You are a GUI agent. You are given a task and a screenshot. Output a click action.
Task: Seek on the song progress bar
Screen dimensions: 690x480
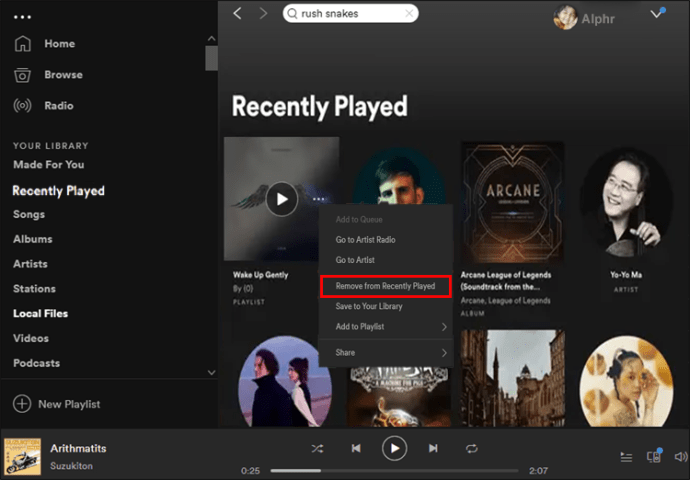click(395, 471)
